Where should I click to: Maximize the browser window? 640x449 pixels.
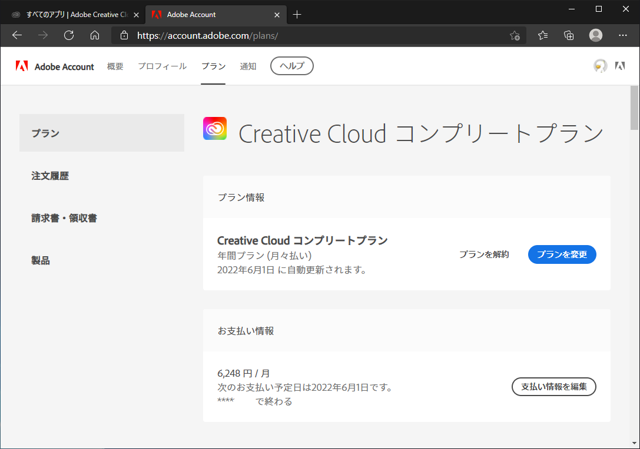pyautogui.click(x=598, y=9)
